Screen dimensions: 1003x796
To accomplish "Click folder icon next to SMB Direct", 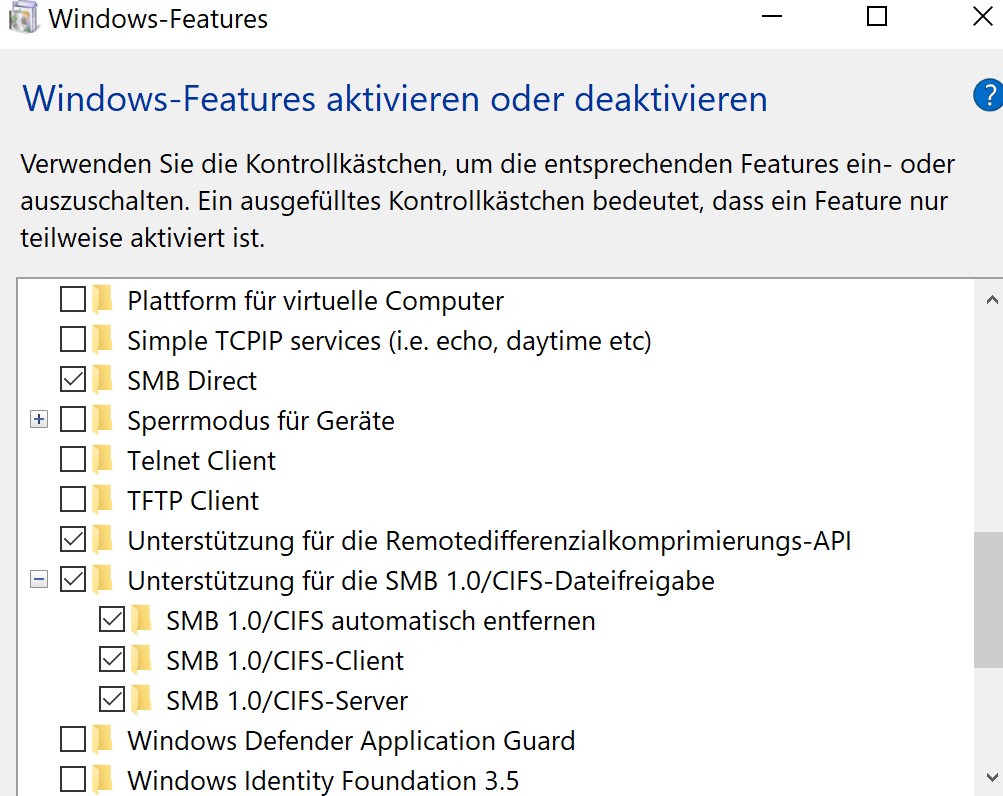I will pyautogui.click(x=102, y=379).
